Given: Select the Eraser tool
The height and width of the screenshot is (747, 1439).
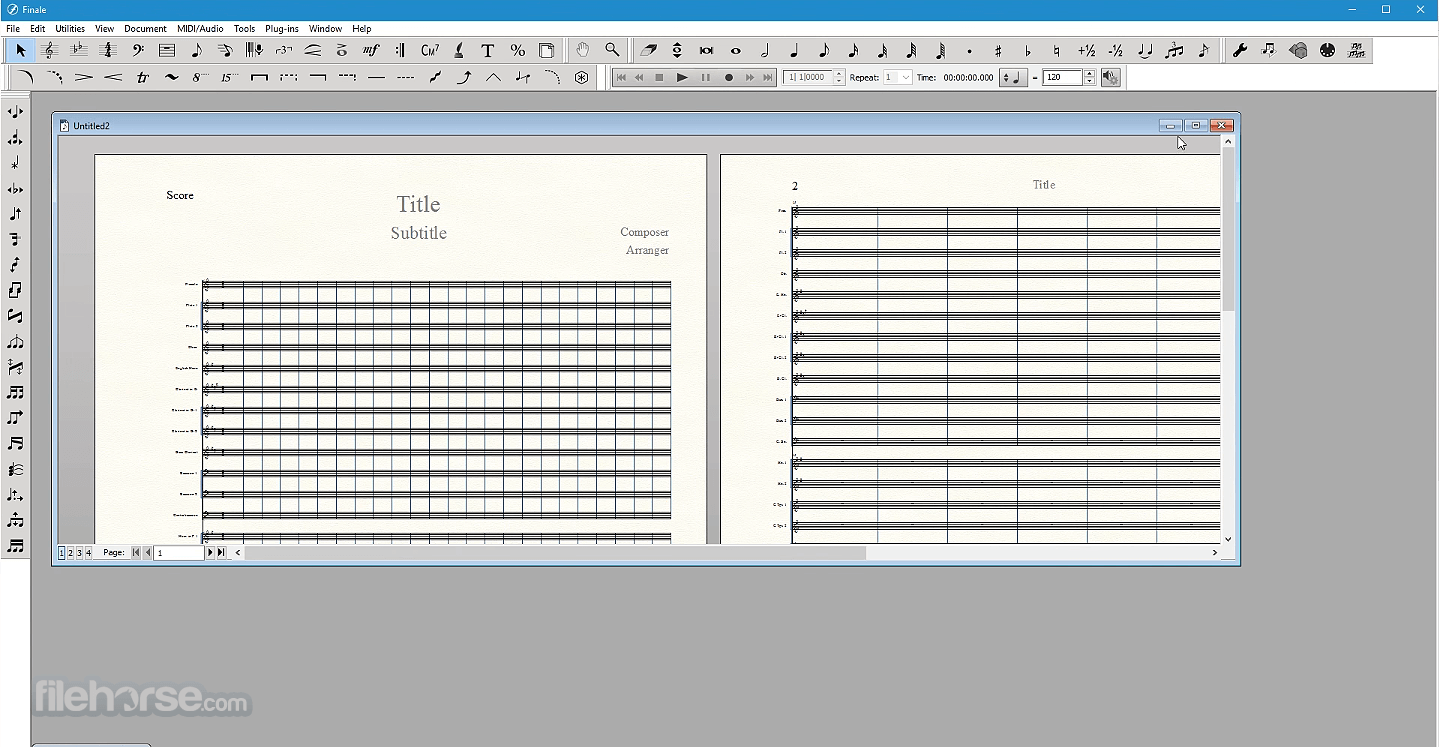Looking at the screenshot, I should 648,50.
